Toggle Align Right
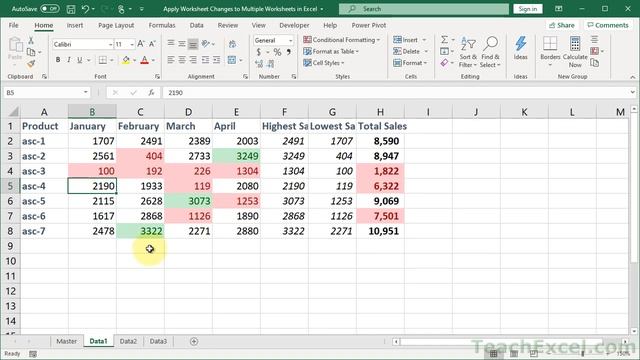The image size is (640, 360). pos(193,60)
